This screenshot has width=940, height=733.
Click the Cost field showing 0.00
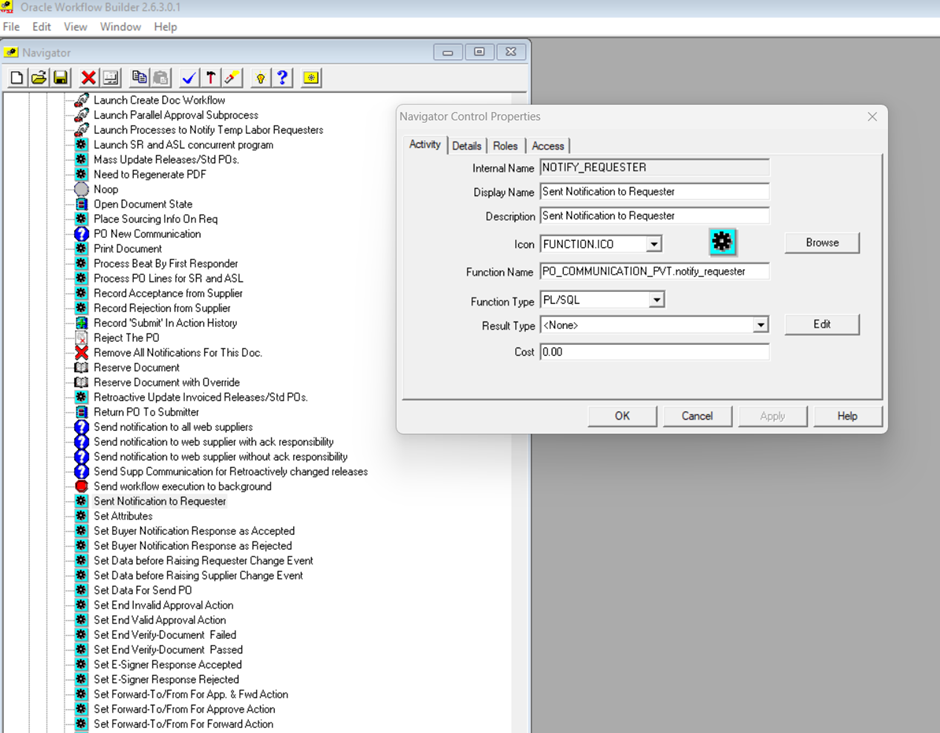pyautogui.click(x=655, y=352)
